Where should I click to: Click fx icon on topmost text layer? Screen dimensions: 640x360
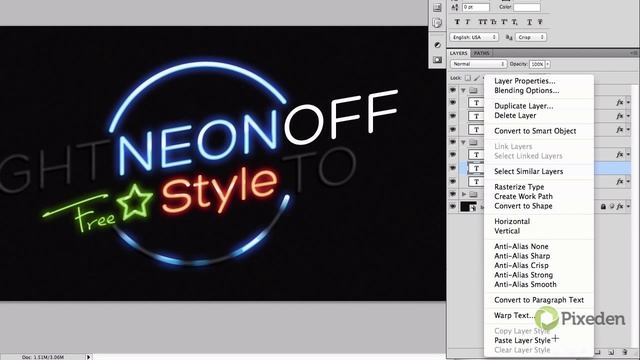(620, 102)
